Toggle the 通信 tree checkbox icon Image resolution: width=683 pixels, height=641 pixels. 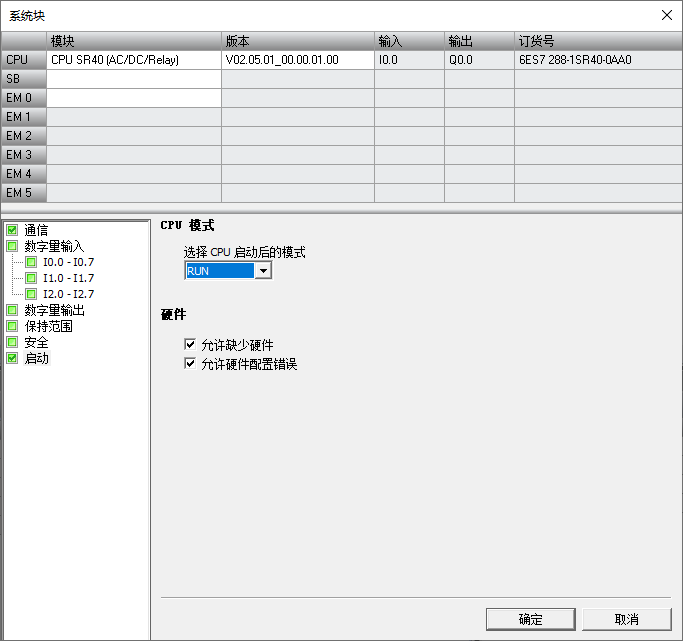pos(12,230)
